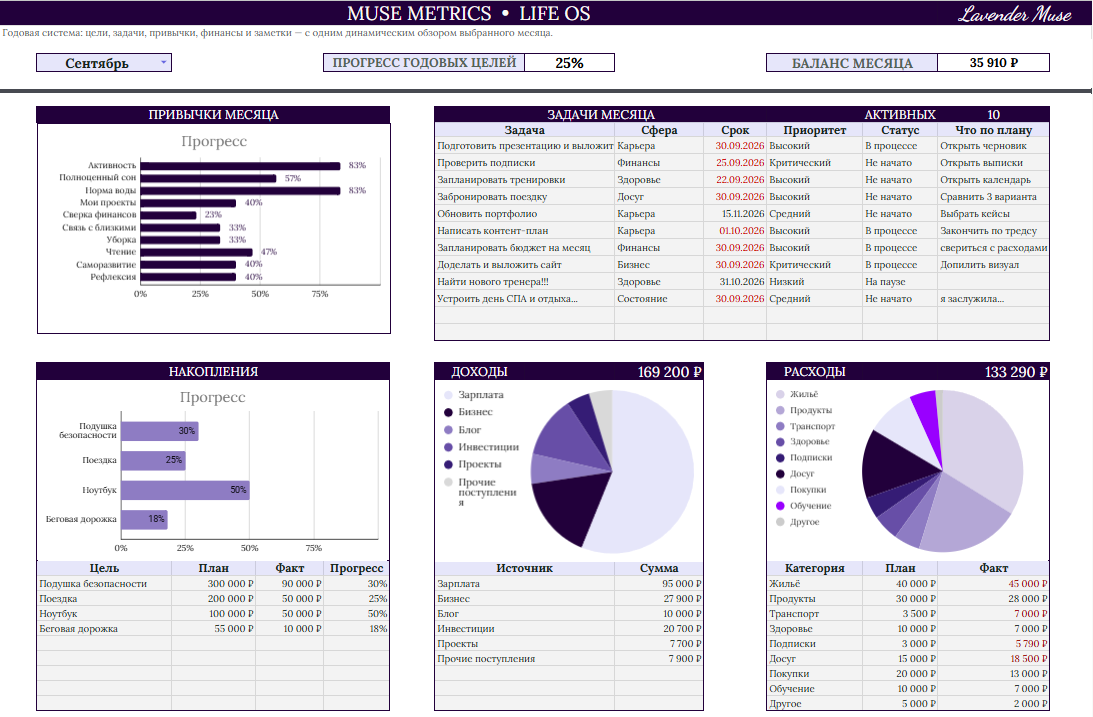Viewport: 1093px width, 717px height.
Task: Click the Обучение legend dot in Расходы
Action: coord(780,506)
